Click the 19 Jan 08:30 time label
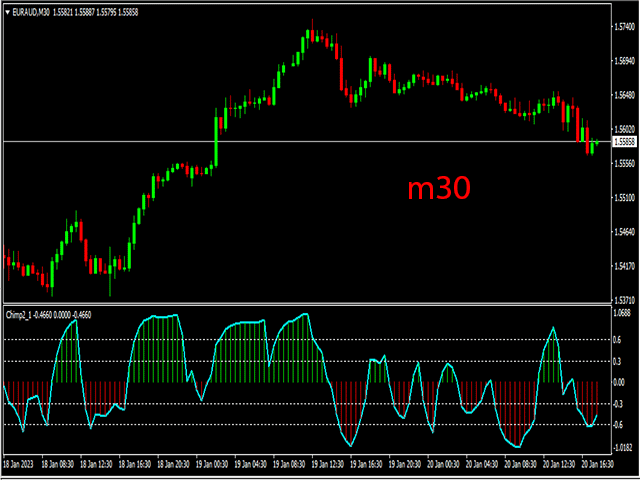 289,464
